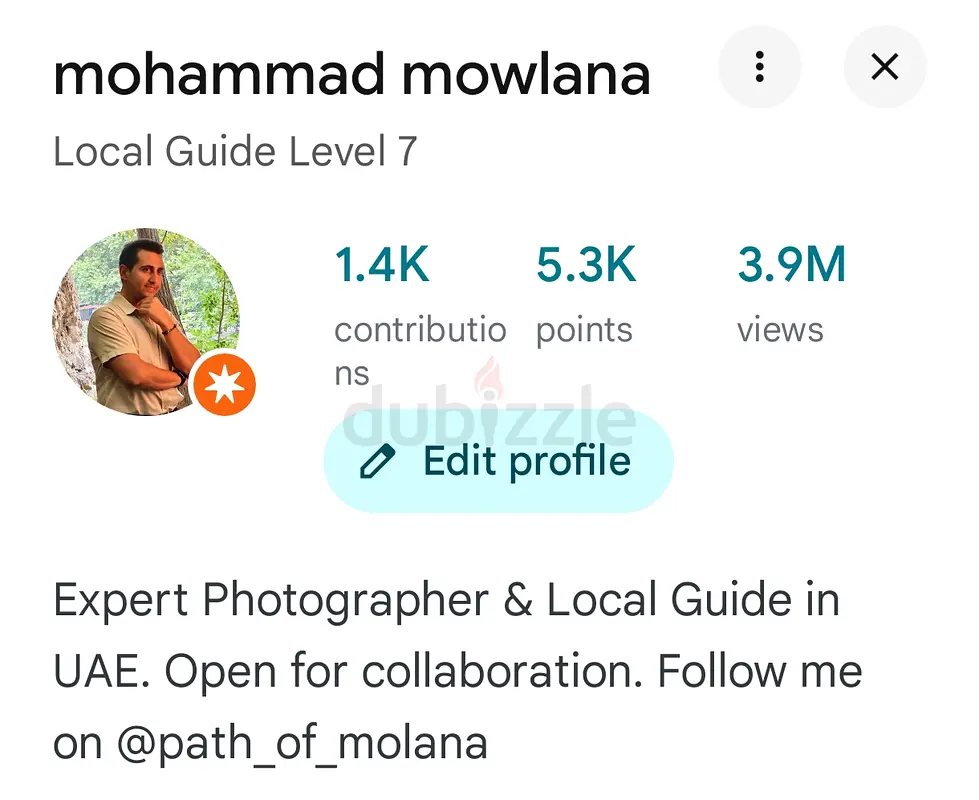Open the three-dot more options menu
The image size is (979, 800).
tap(760, 68)
